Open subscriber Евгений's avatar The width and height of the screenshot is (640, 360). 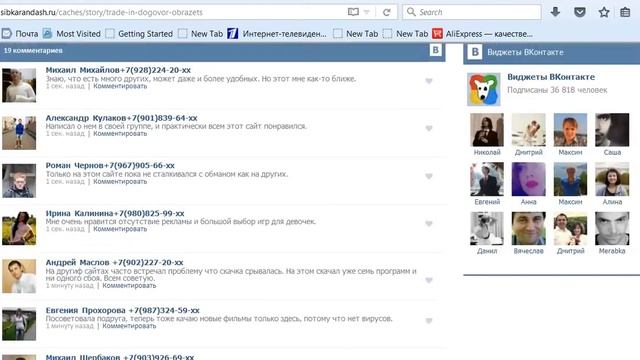click(x=487, y=179)
